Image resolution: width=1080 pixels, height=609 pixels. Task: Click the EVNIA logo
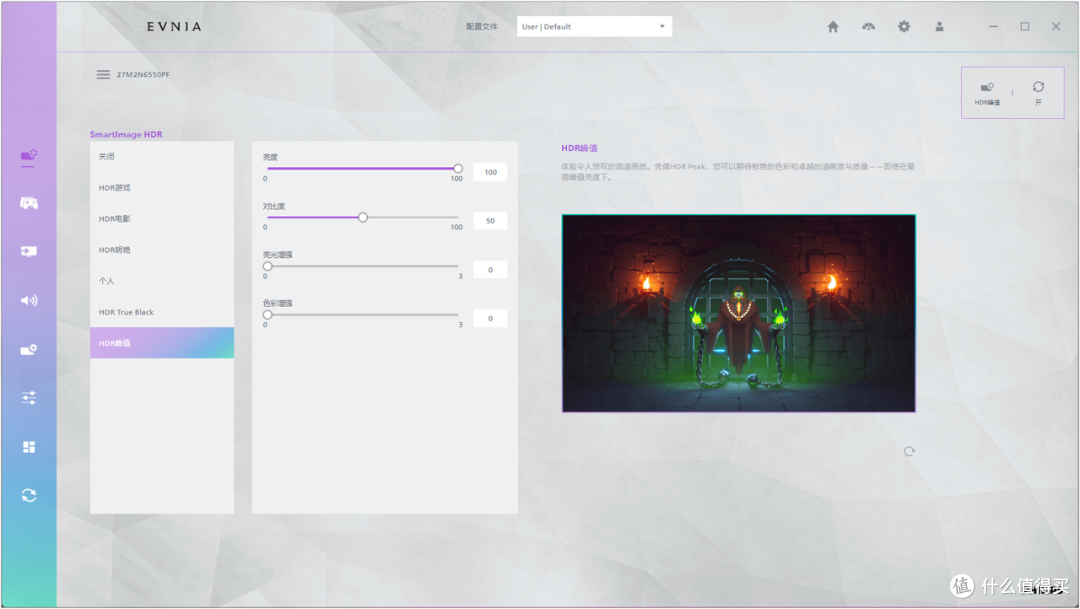pos(174,26)
